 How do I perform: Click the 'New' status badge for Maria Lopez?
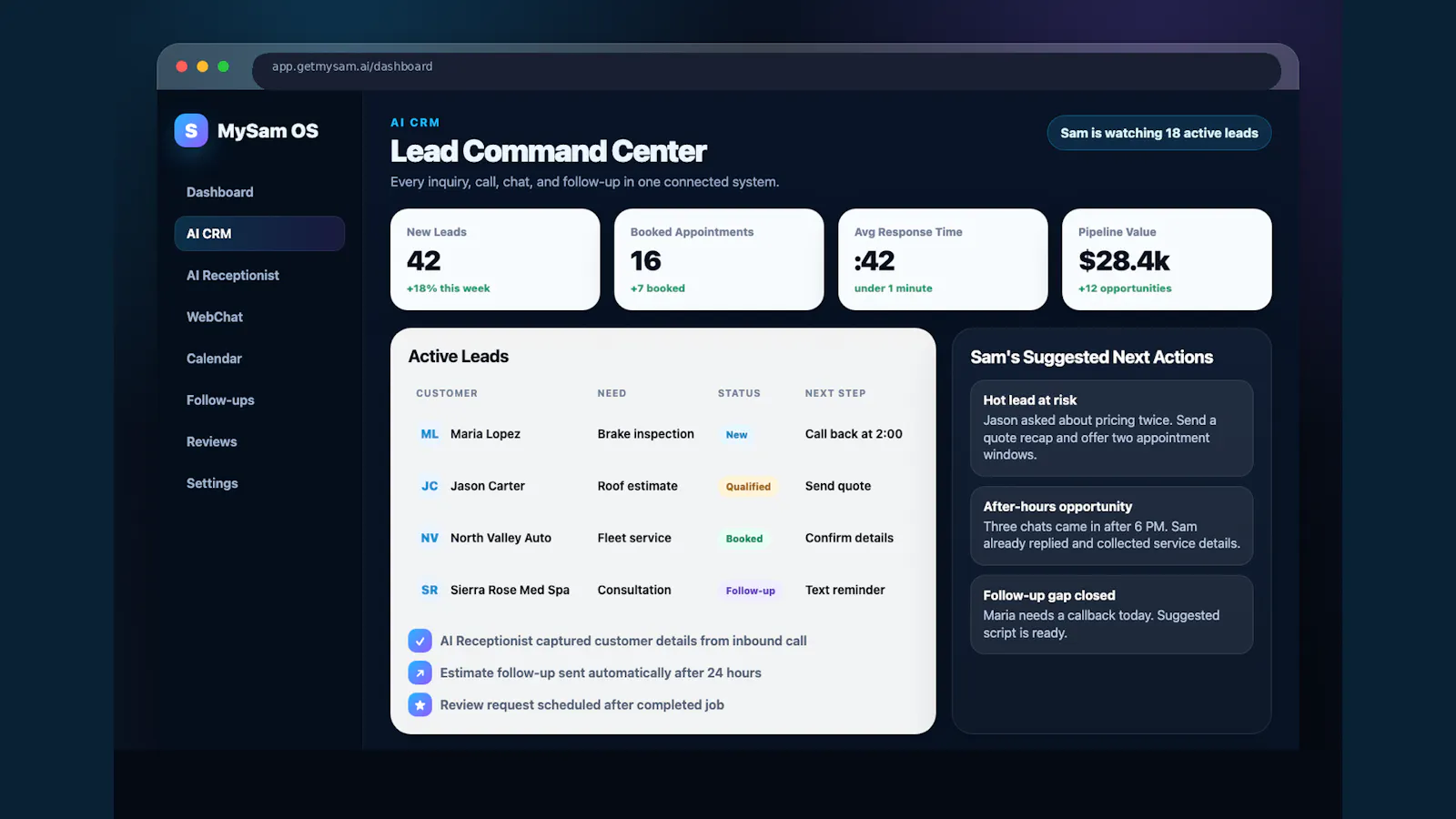736,435
